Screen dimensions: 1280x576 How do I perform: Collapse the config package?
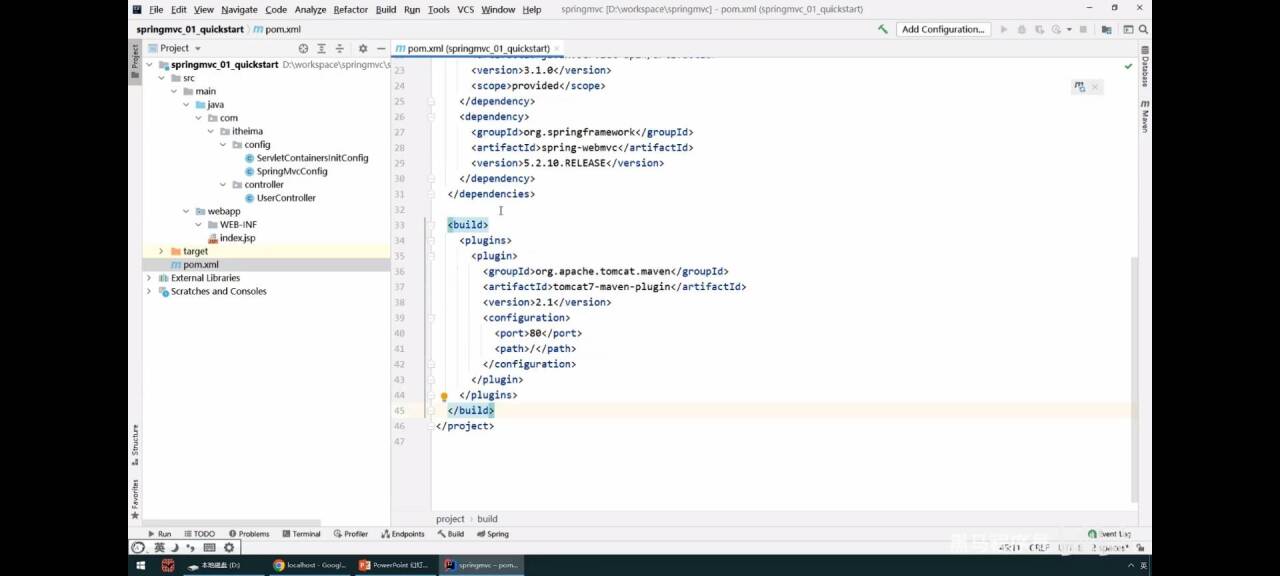click(223, 145)
